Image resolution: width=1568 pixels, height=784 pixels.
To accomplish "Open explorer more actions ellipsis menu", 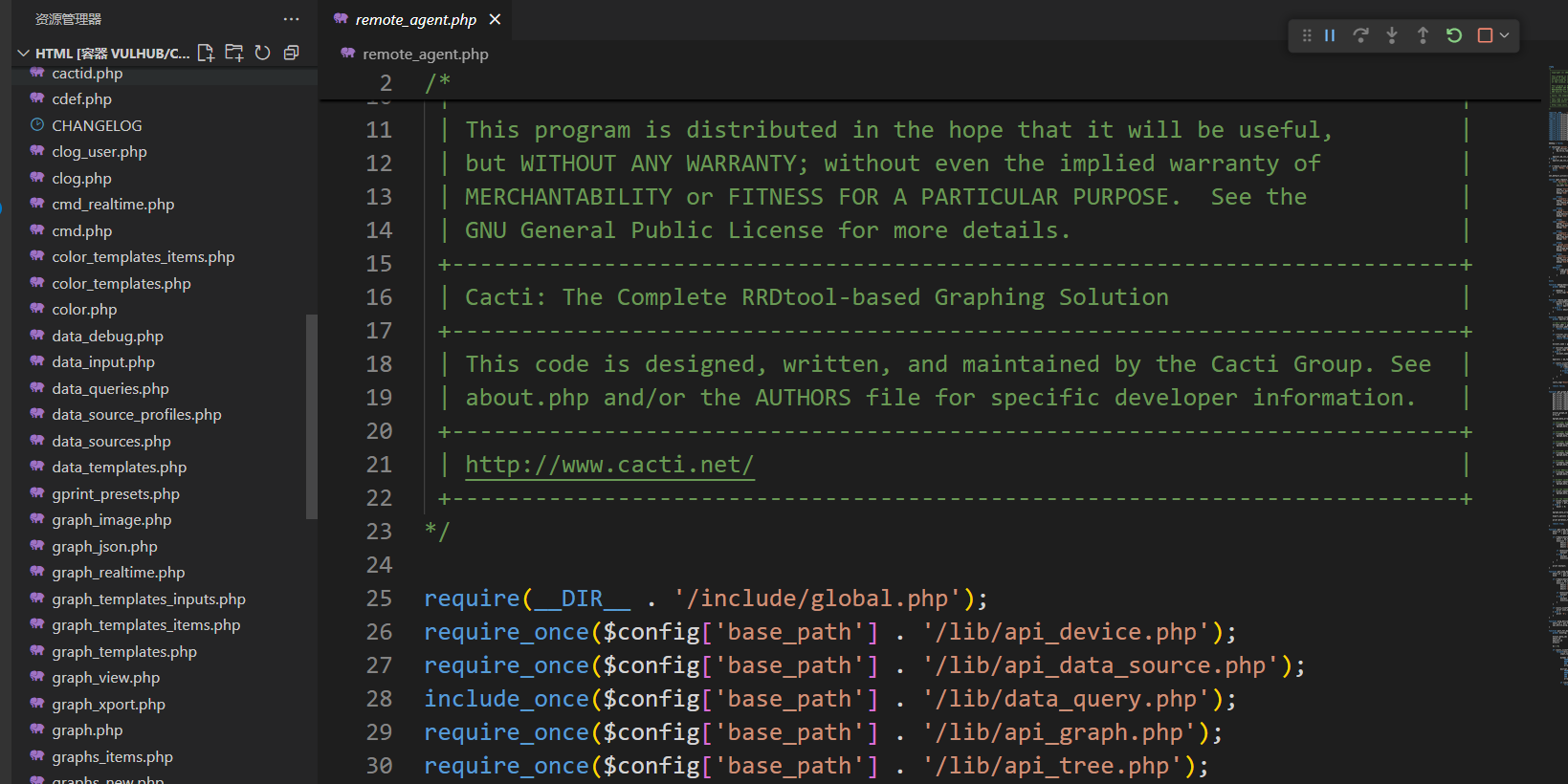I will (x=291, y=19).
